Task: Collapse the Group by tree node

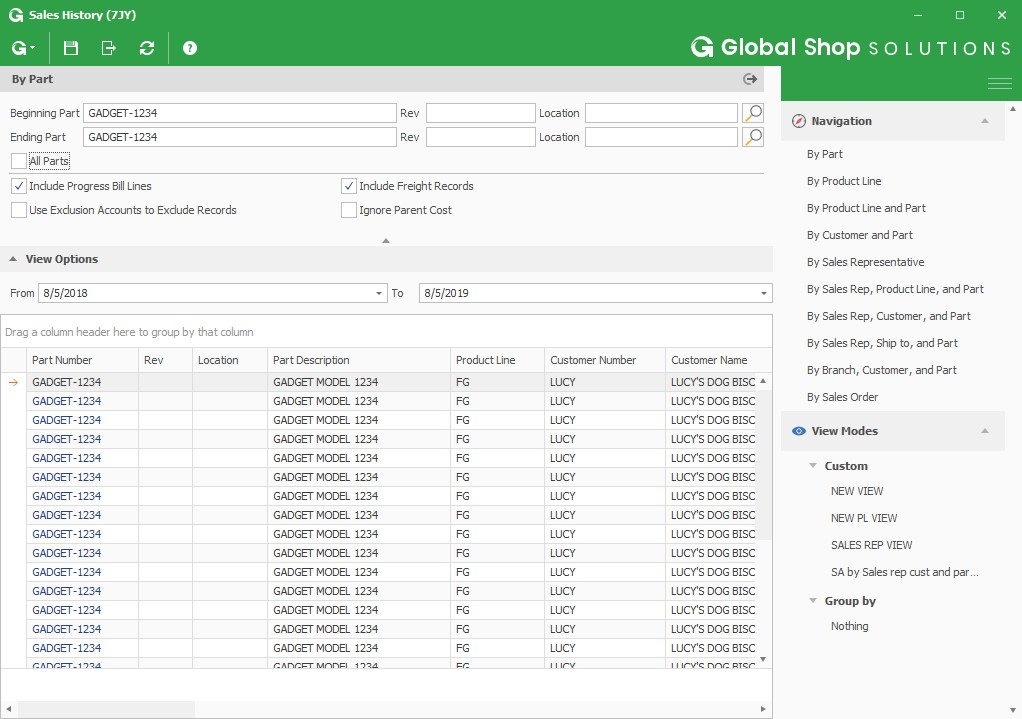Action: point(813,600)
